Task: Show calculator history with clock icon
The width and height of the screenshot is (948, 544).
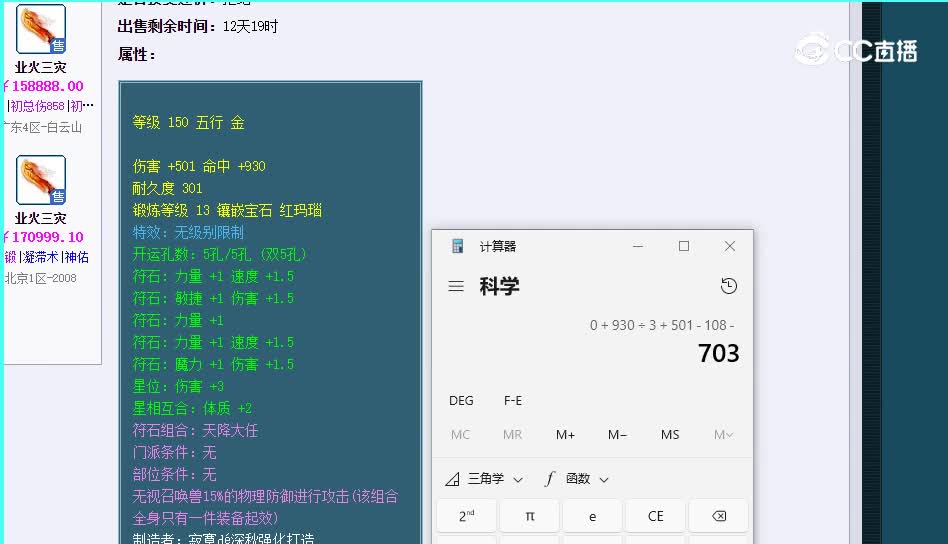Action: click(x=728, y=286)
